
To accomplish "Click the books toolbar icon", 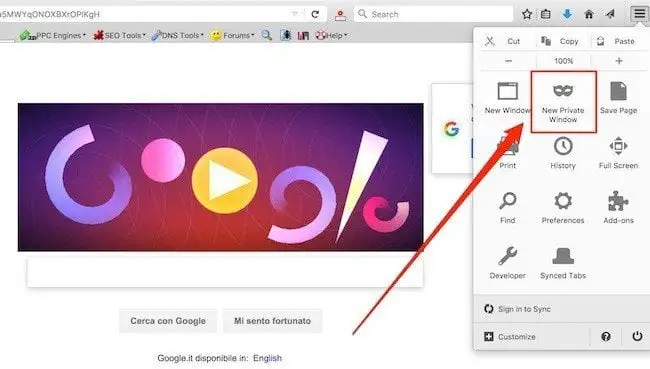I will [x=303, y=36].
